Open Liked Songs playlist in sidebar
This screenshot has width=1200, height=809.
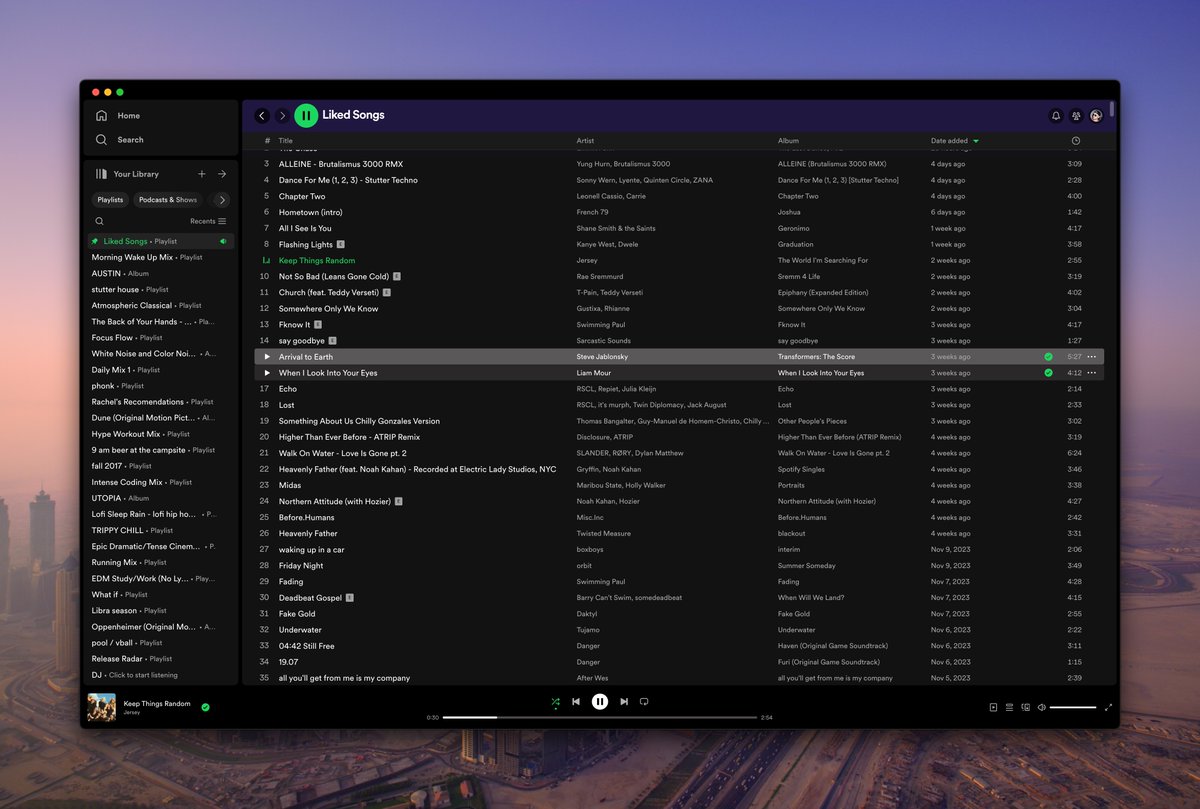pyautogui.click(x=160, y=241)
